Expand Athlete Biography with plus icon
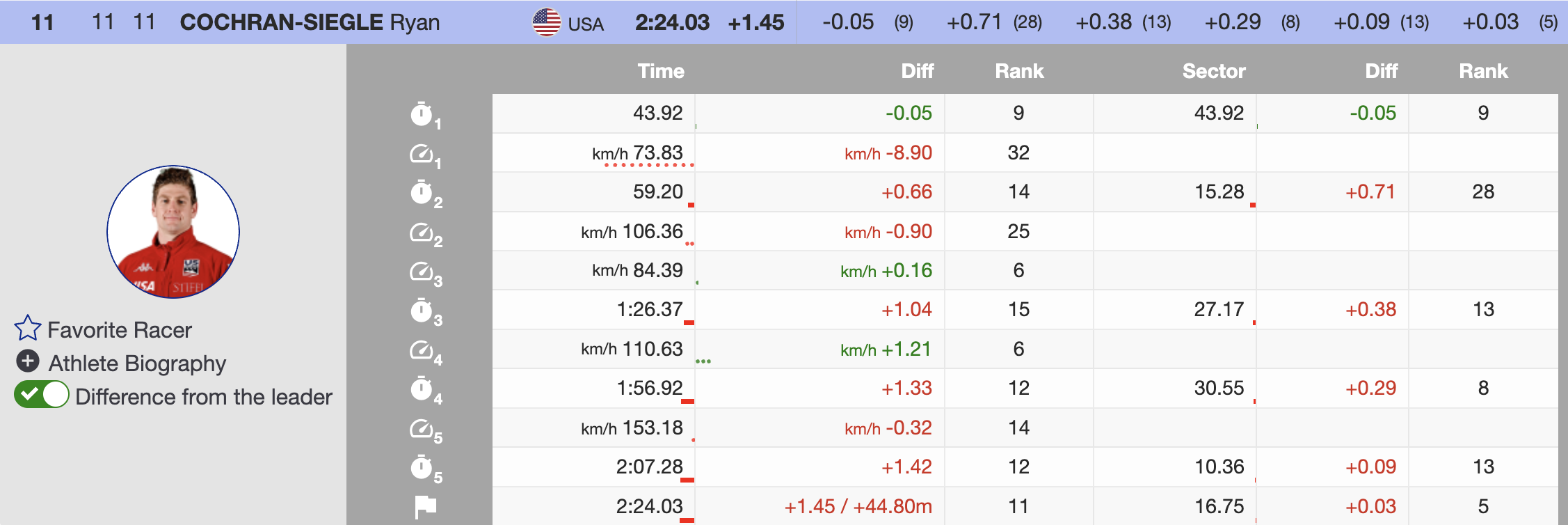 pyautogui.click(x=28, y=361)
